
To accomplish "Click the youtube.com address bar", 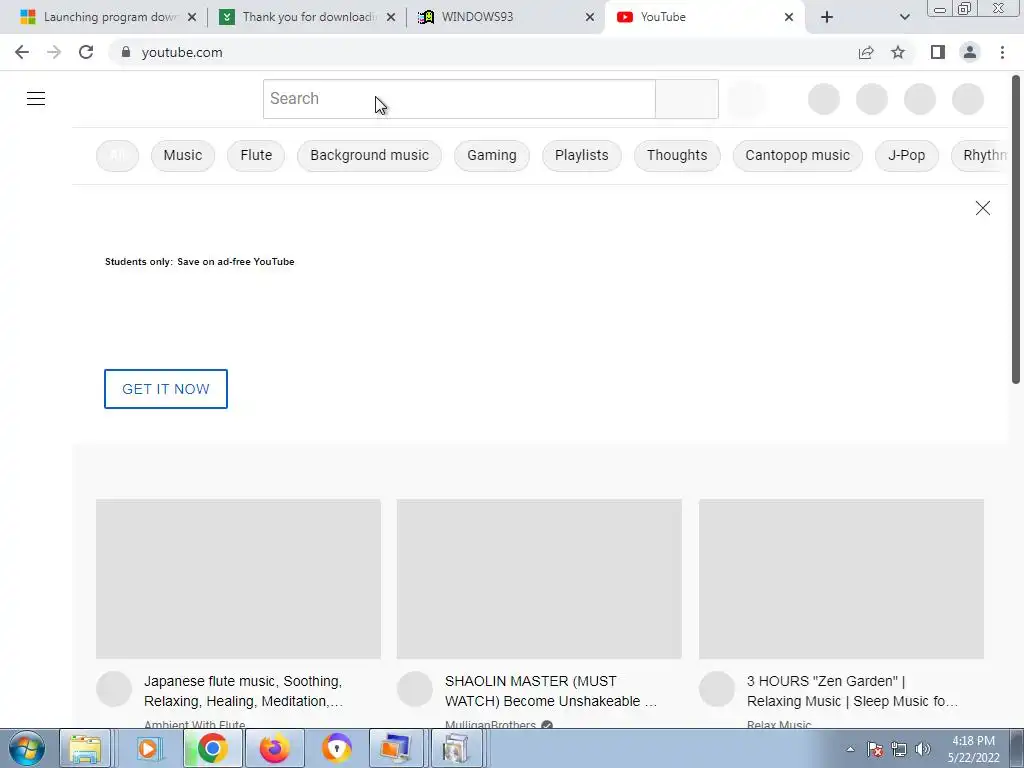I will 483,52.
